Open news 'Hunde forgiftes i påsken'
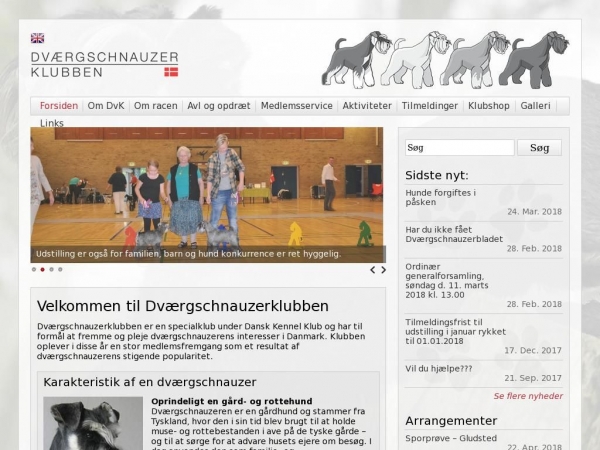 point(440,197)
